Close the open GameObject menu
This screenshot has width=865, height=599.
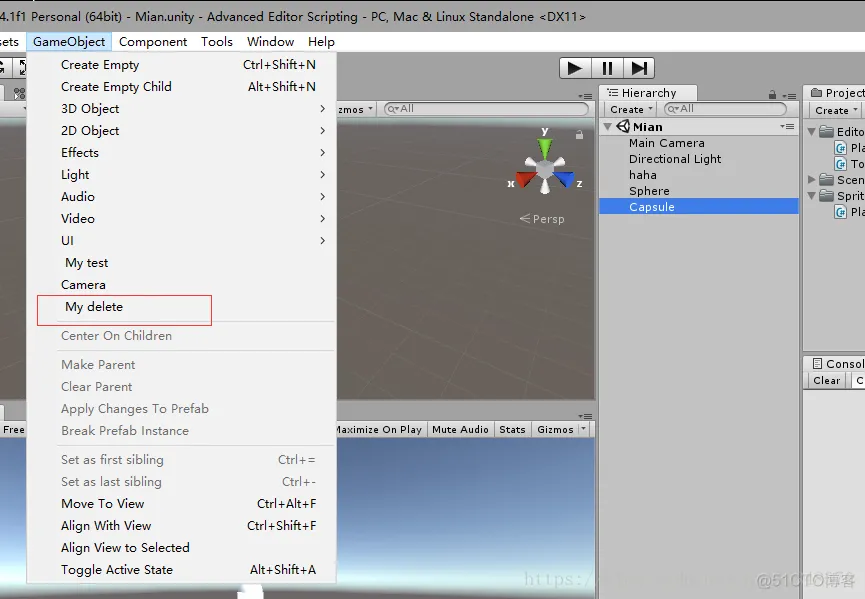pyautogui.click(x=69, y=42)
